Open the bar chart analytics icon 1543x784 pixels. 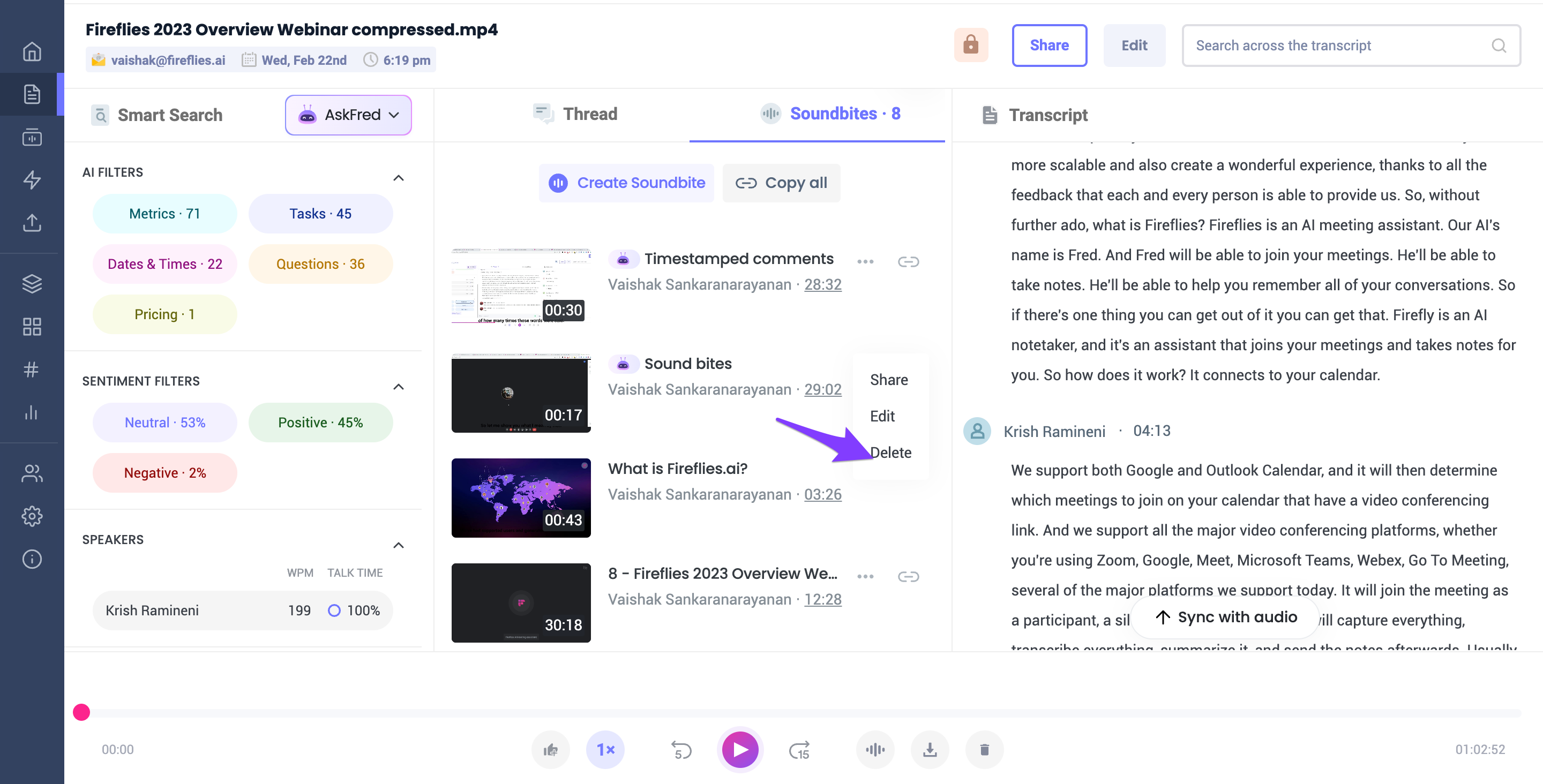click(x=32, y=413)
